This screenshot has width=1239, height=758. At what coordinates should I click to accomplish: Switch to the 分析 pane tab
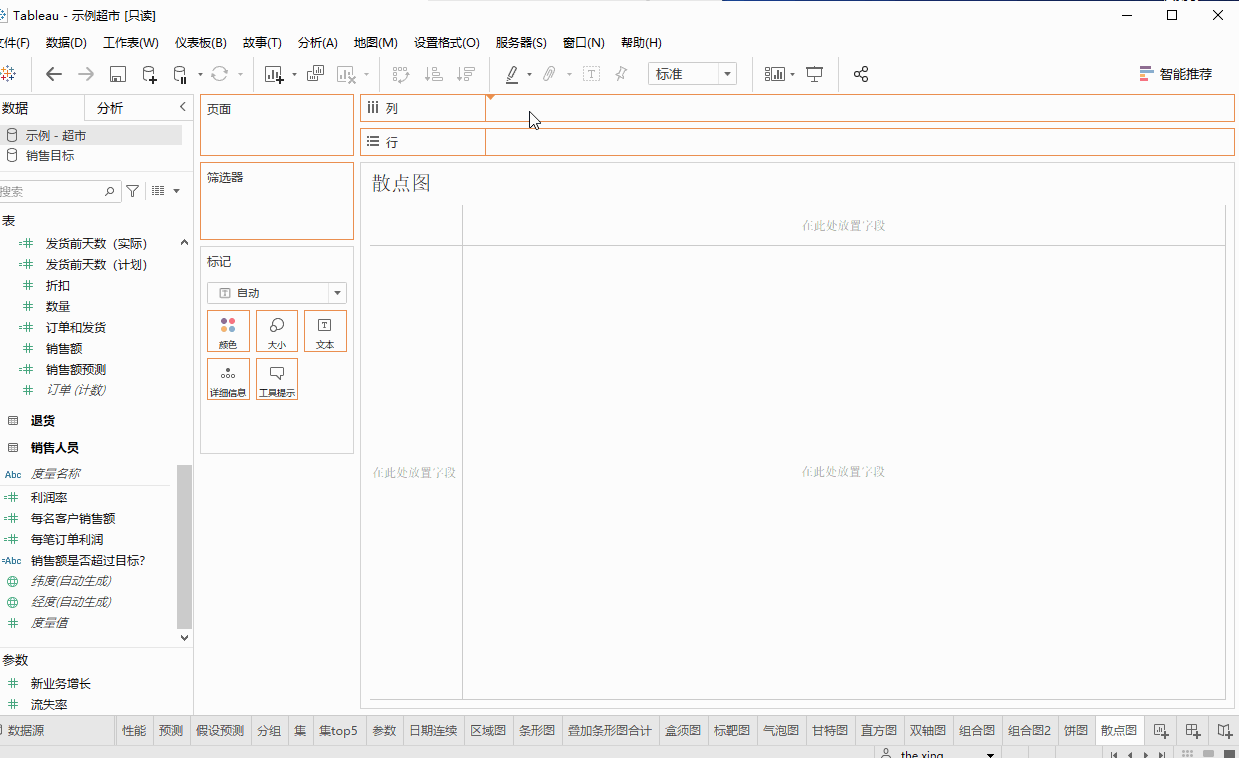[x=110, y=108]
